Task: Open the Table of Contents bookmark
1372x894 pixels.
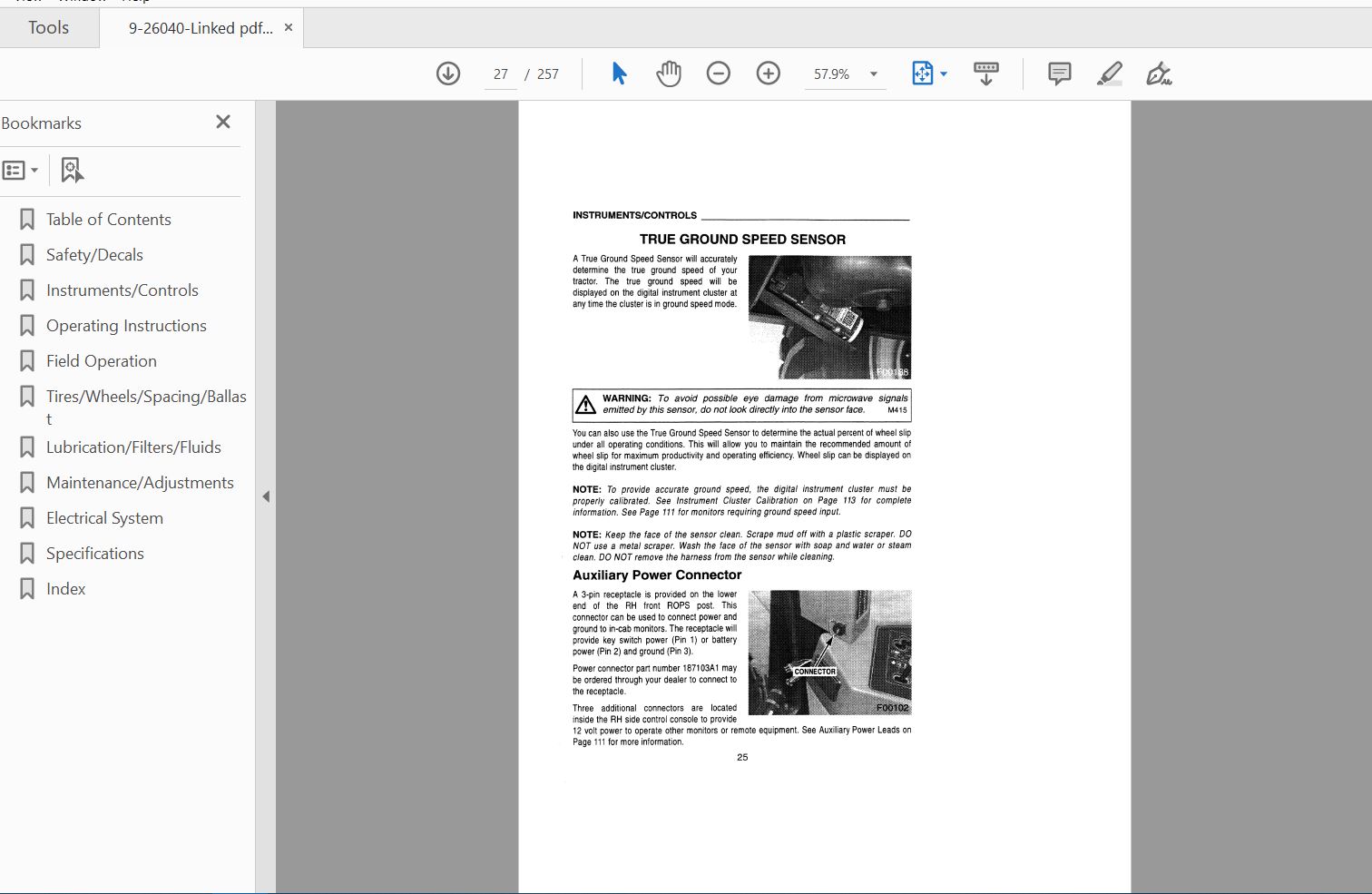Action: click(108, 220)
